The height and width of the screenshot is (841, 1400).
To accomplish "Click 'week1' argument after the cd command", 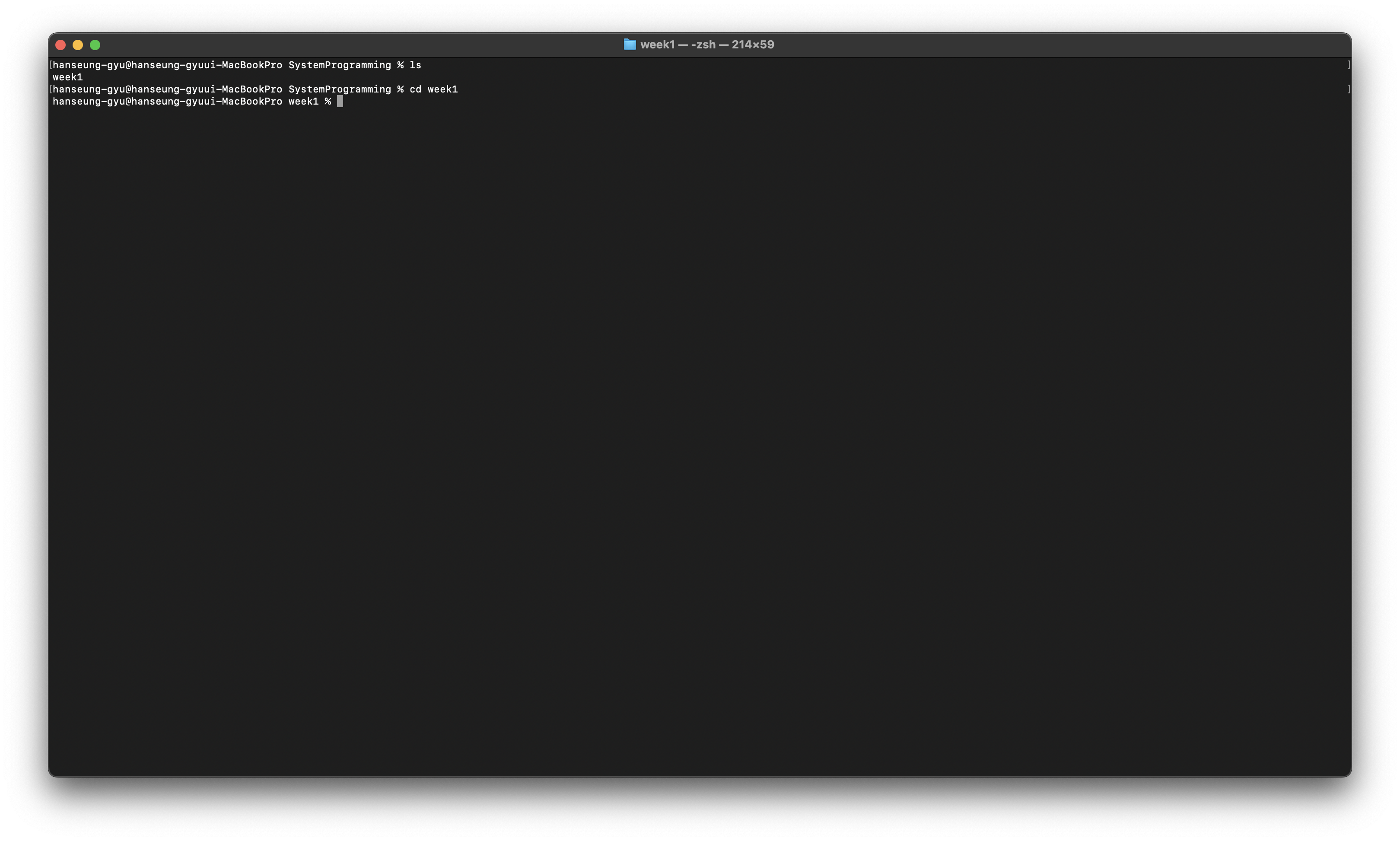I will tap(442, 89).
